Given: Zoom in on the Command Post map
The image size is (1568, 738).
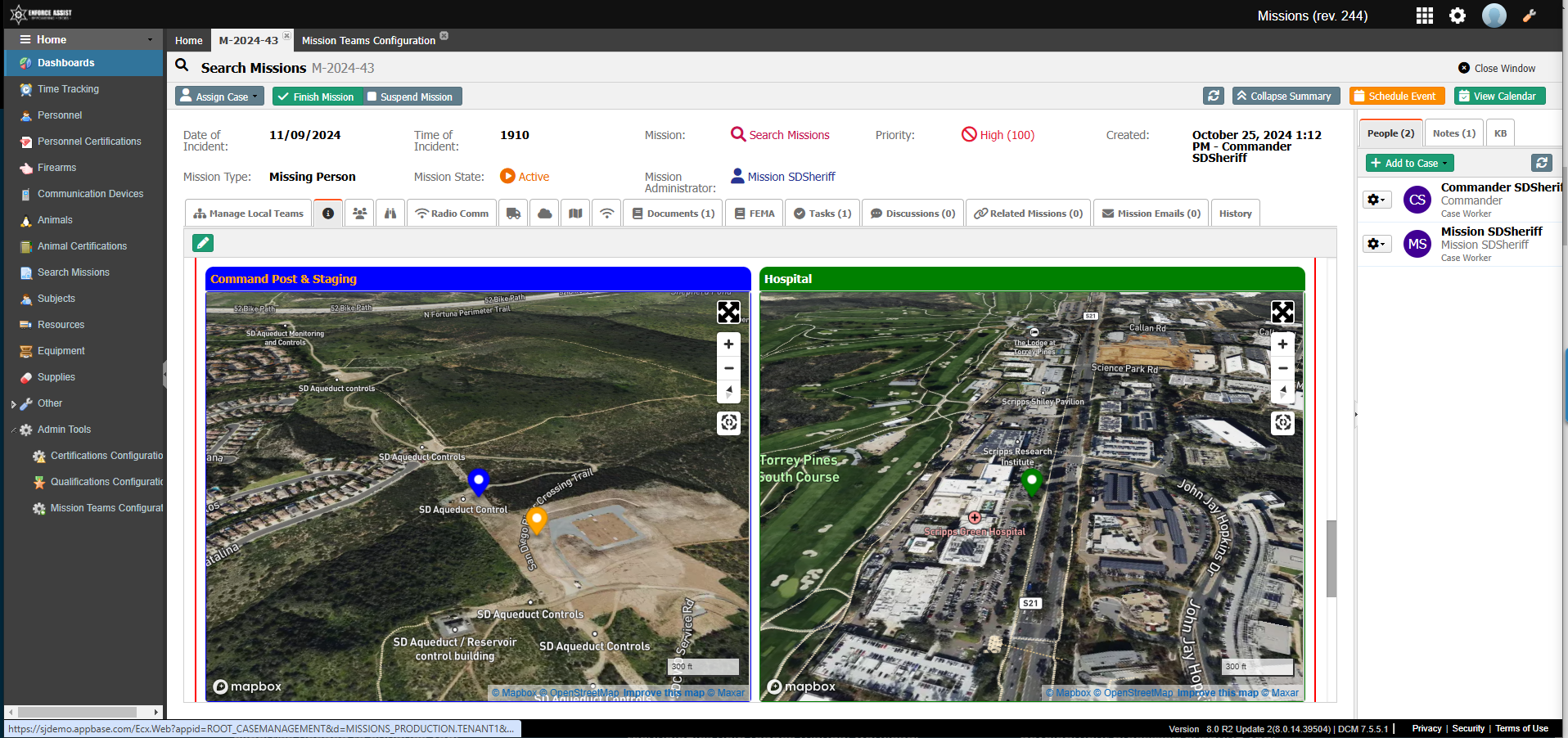Looking at the screenshot, I should click(728, 344).
